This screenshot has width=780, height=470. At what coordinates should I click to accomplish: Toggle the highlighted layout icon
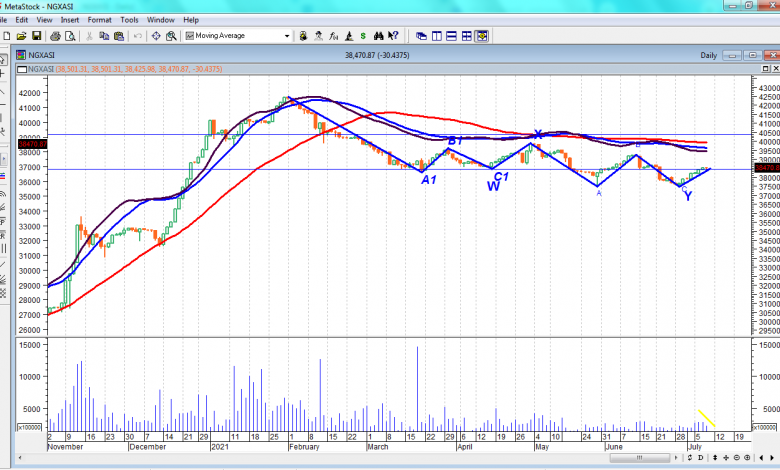(x=482, y=36)
